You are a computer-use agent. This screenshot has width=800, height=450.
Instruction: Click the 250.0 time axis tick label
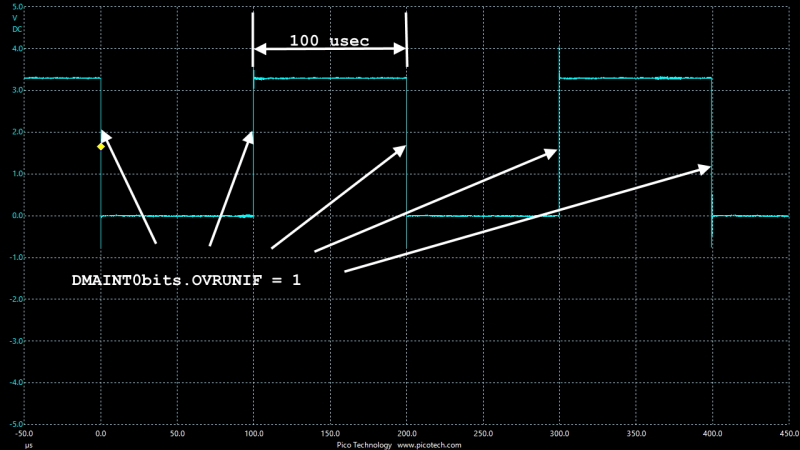click(x=482, y=435)
